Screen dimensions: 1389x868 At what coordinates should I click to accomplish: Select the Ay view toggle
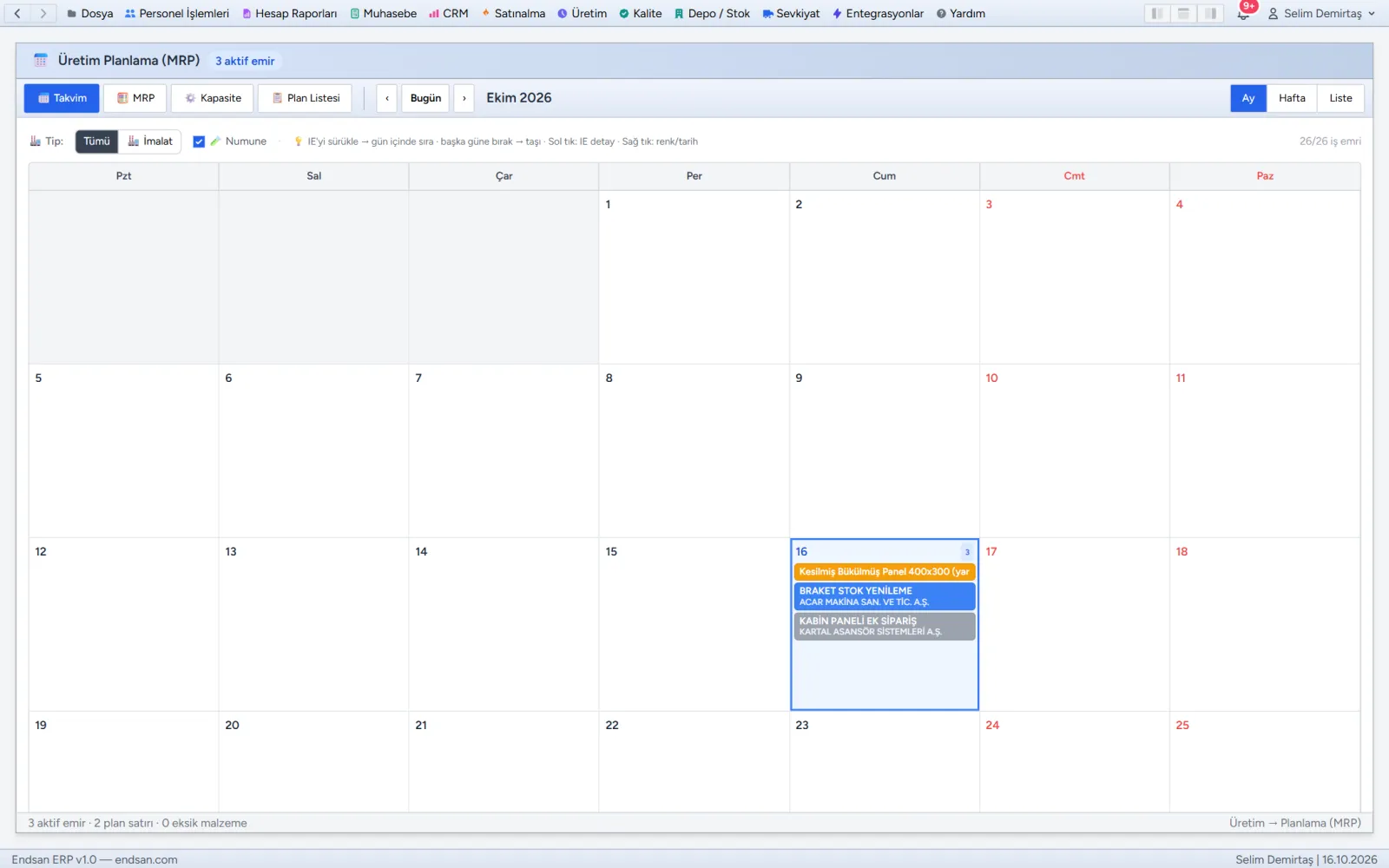pos(1248,98)
